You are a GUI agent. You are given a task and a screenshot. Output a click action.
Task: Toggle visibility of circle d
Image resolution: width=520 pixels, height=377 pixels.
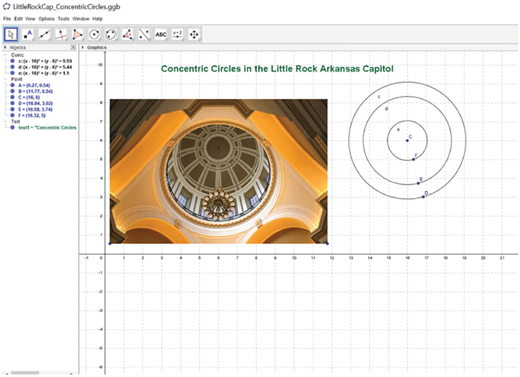(12, 67)
